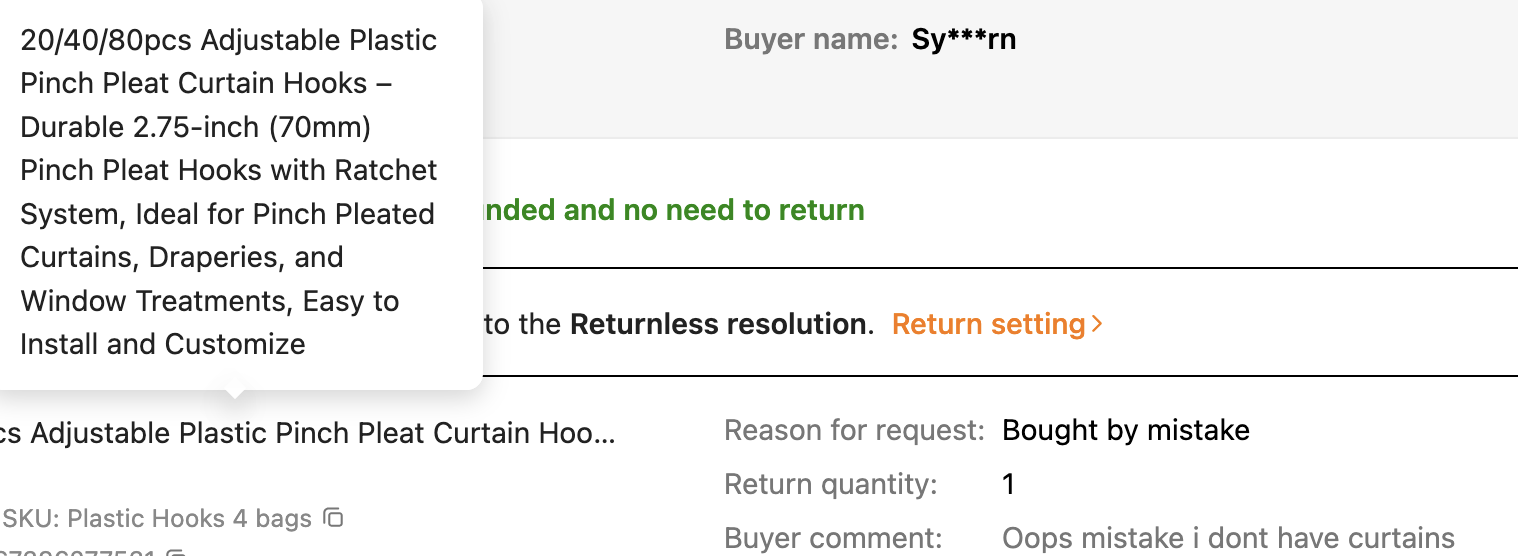Select the Bought by mistake reason text
This screenshot has width=1518, height=556.
1126,431
